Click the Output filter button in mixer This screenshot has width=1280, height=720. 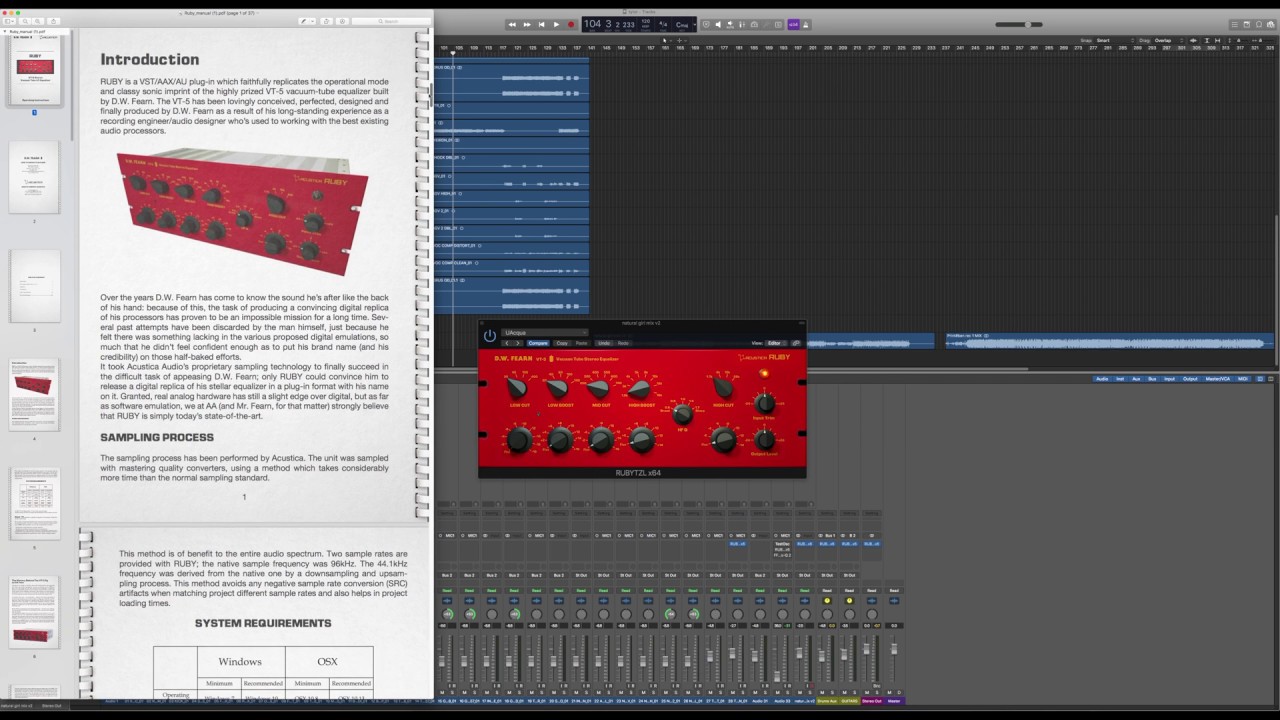tap(1190, 379)
